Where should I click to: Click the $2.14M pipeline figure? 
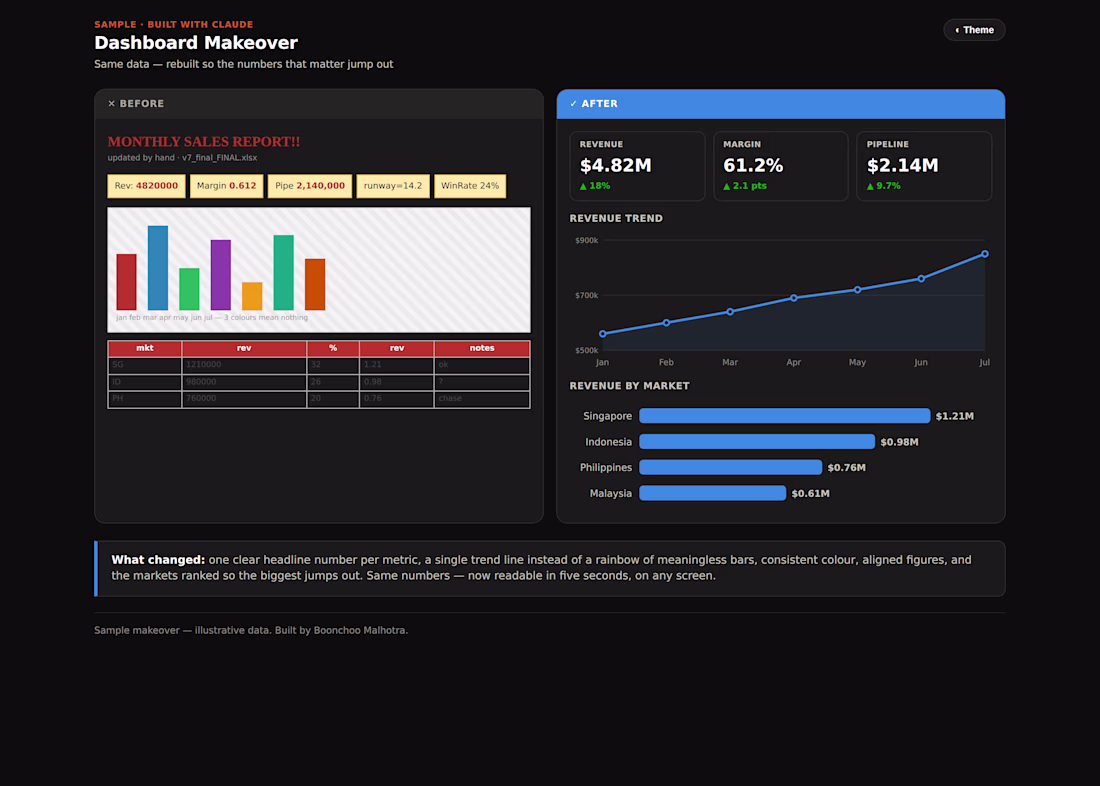902,166
